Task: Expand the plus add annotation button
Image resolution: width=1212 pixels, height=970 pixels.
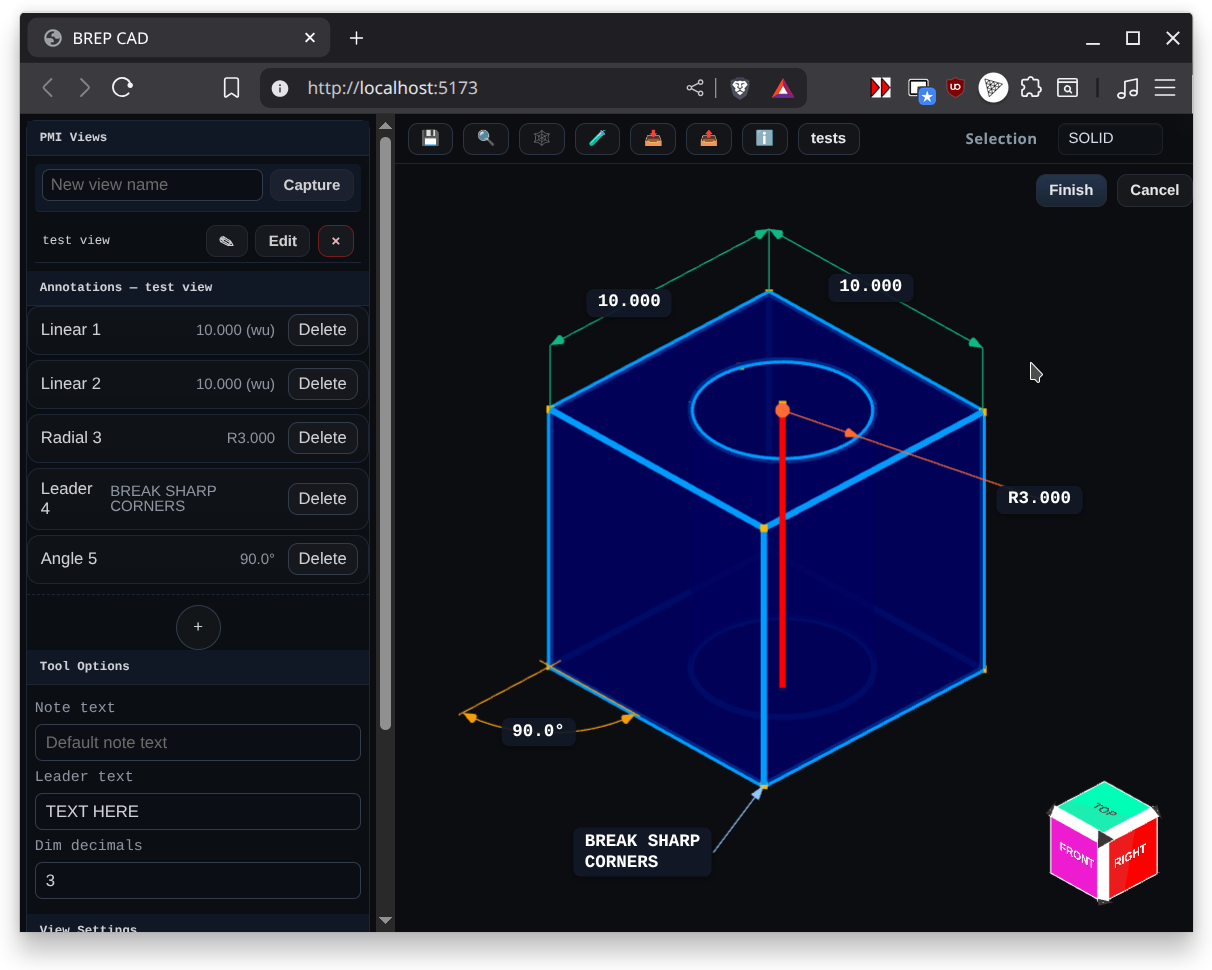Action: pos(198,627)
